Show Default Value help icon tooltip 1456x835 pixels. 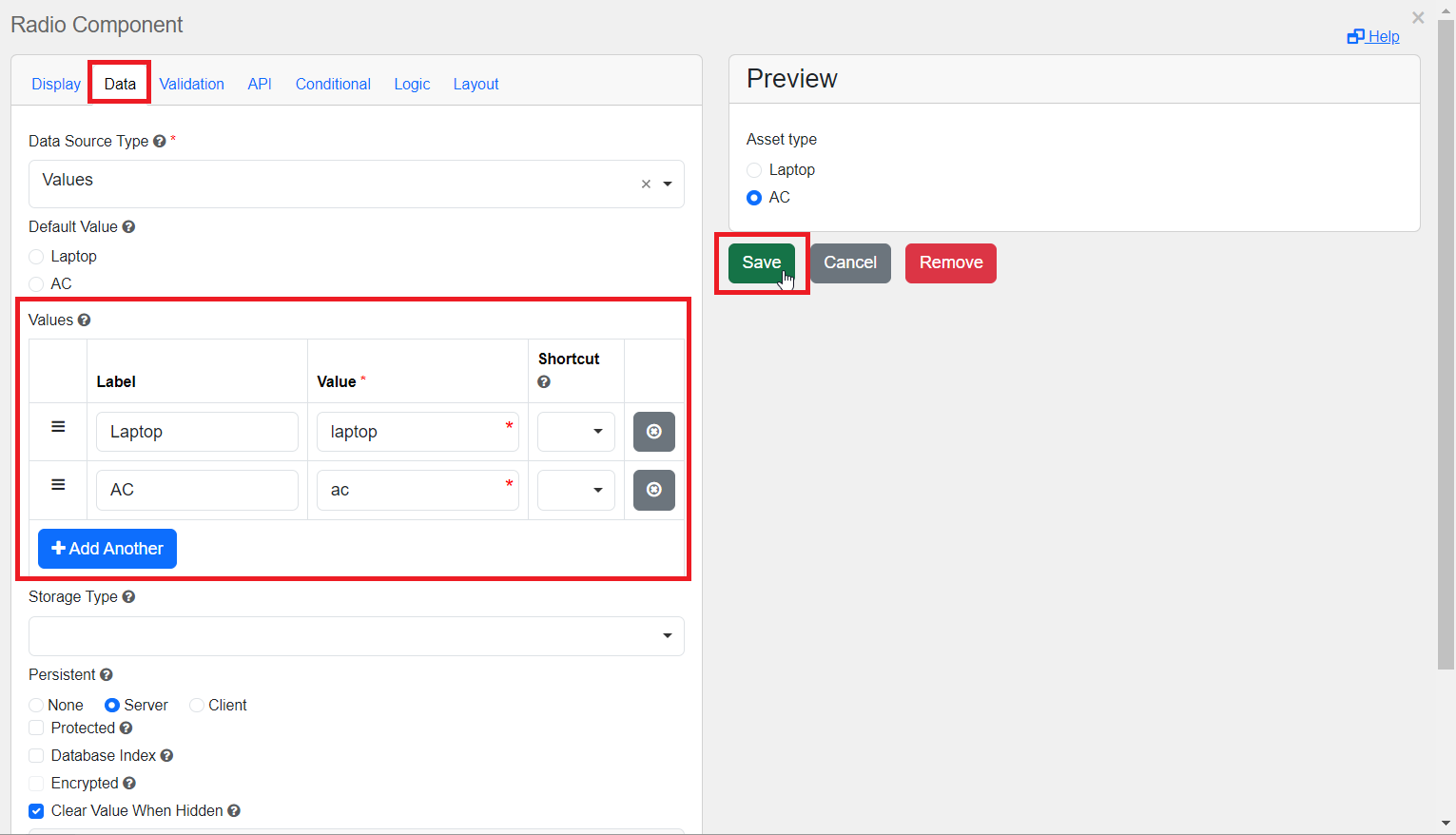(128, 226)
